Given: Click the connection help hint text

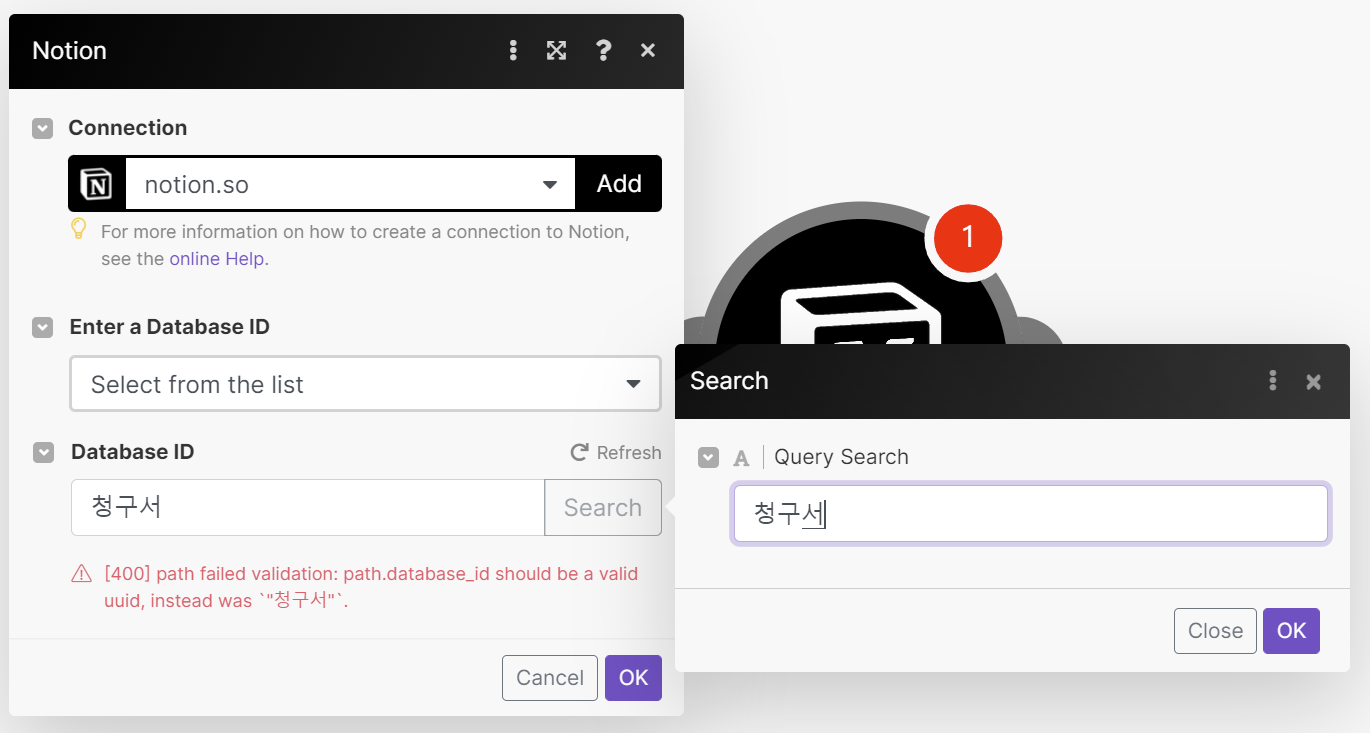Looking at the screenshot, I should (x=365, y=245).
